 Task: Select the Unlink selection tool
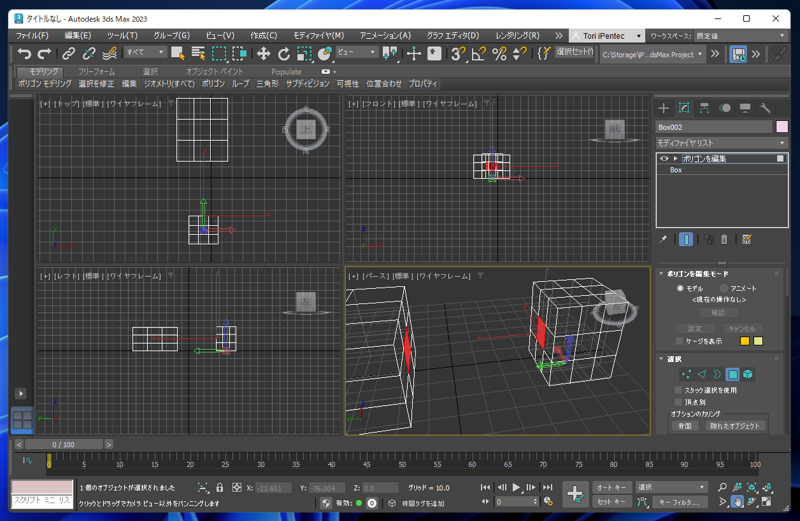pos(89,54)
